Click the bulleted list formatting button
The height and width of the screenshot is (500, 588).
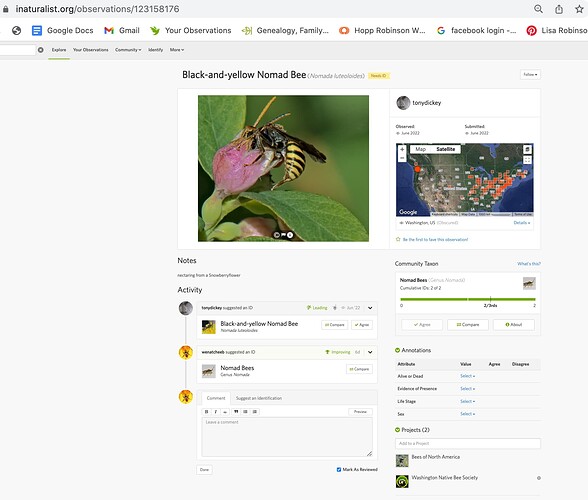[x=245, y=411]
